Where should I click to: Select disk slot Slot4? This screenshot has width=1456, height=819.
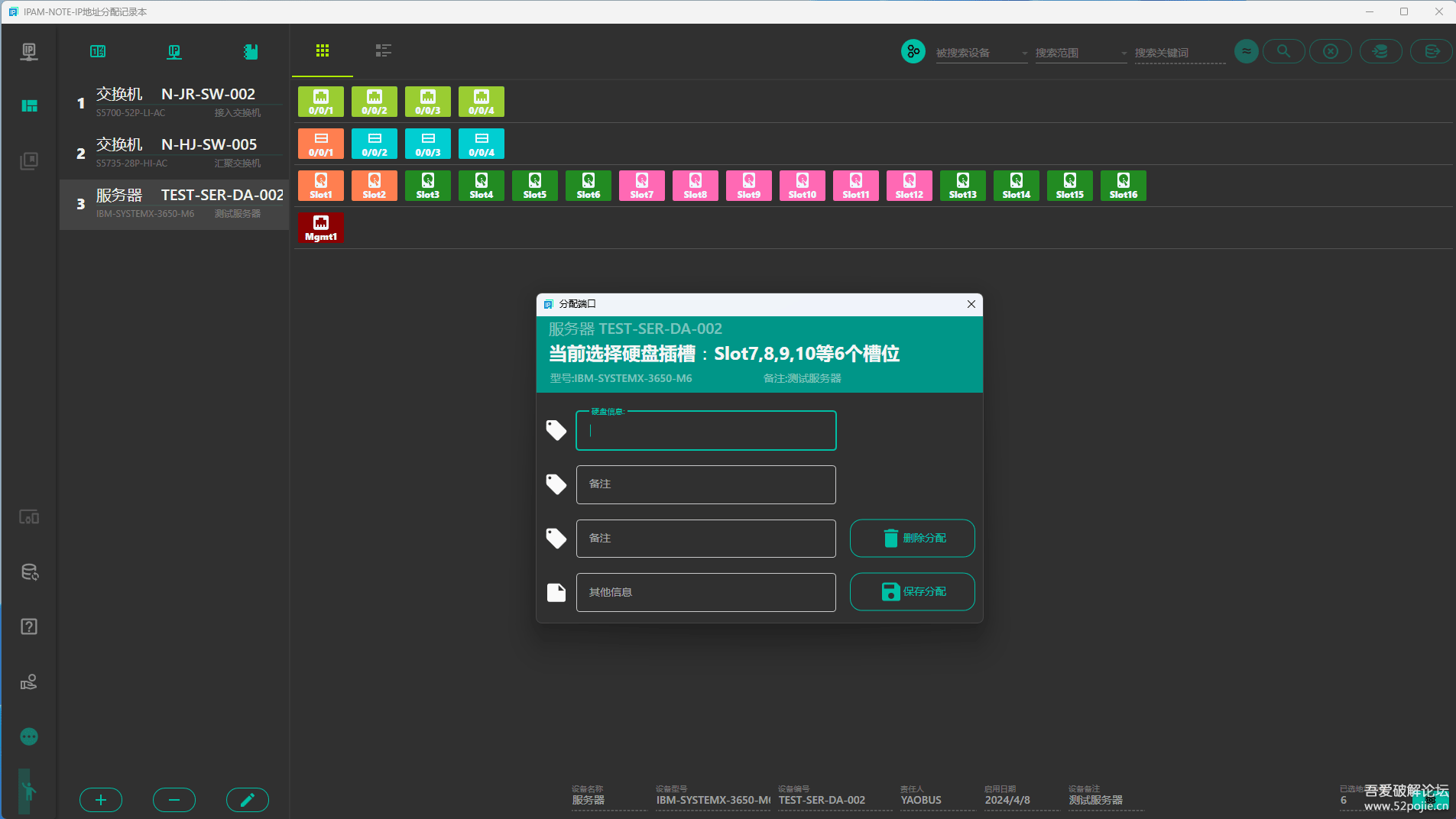[x=482, y=186]
